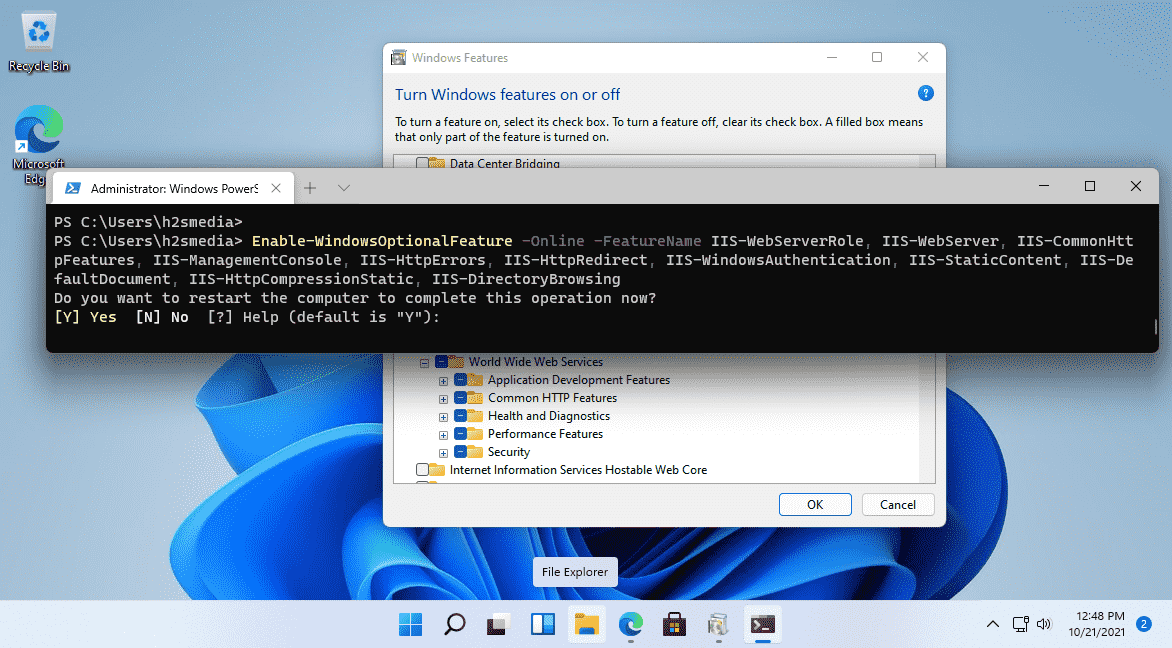Collapse World Wide Web Services node
The height and width of the screenshot is (648, 1172).
(424, 363)
